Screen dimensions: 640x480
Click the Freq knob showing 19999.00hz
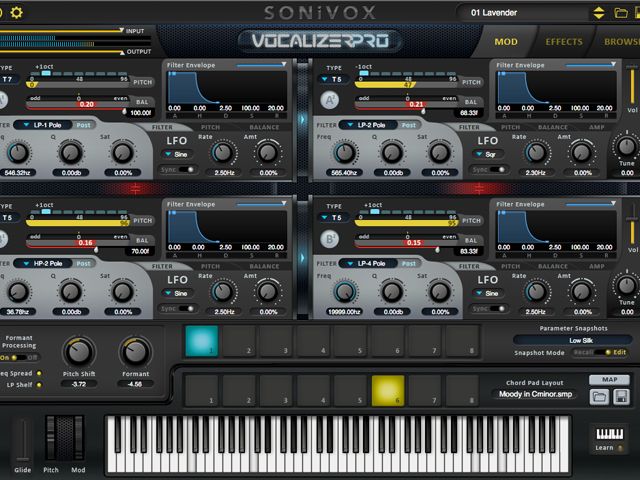coord(345,291)
